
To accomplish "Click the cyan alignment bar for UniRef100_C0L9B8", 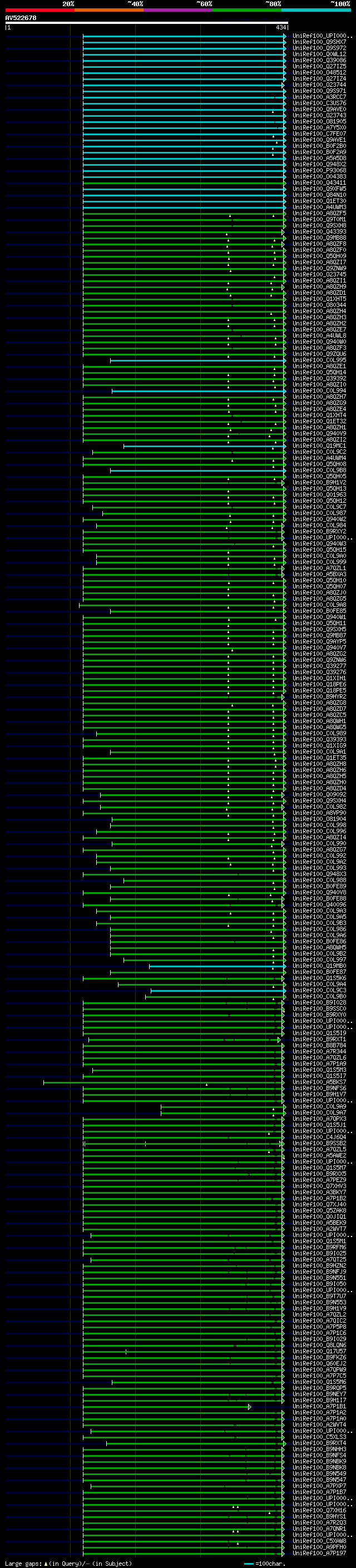I will (x=198, y=471).
